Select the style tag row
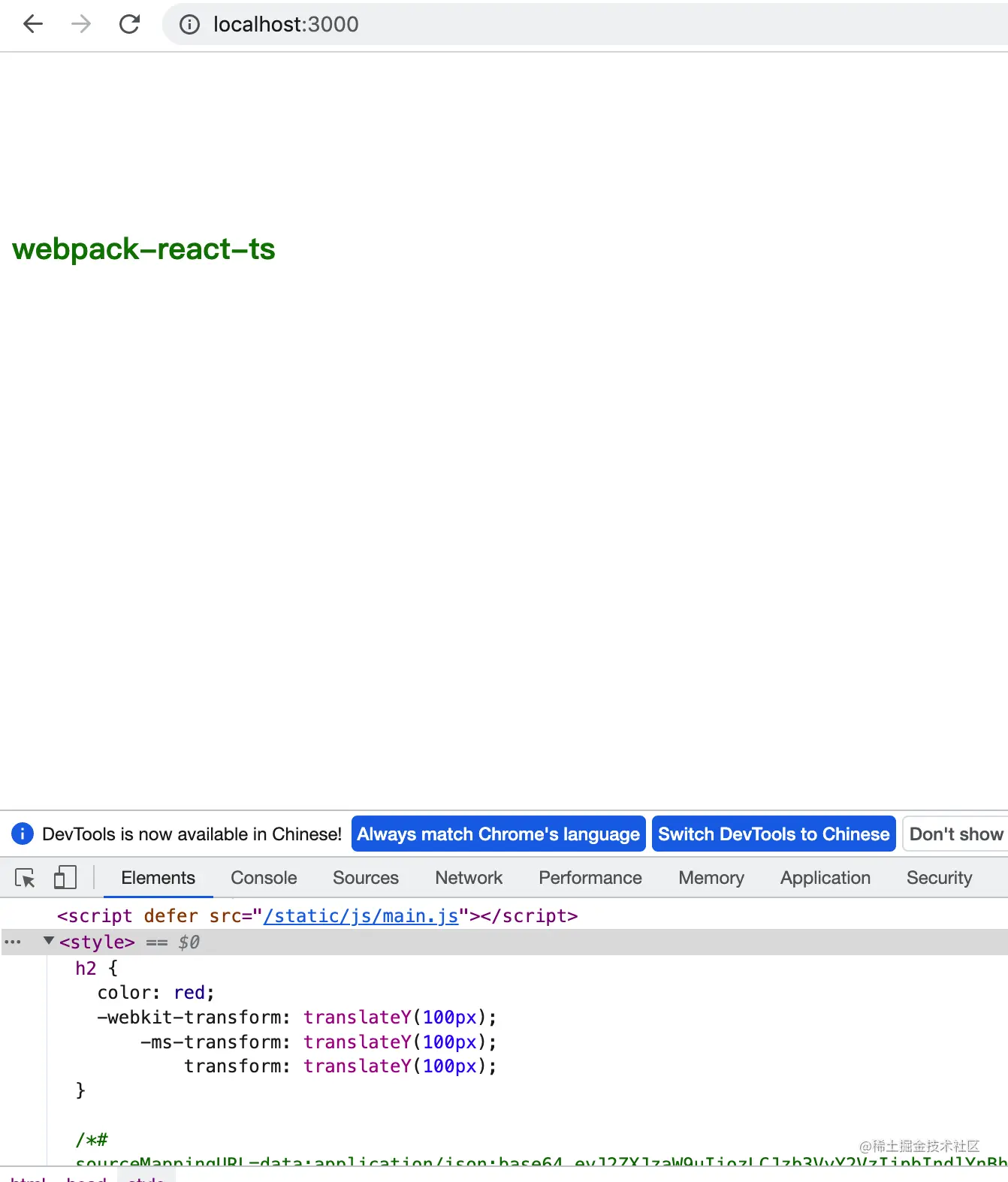The height and width of the screenshot is (1182, 1008). [x=504, y=942]
